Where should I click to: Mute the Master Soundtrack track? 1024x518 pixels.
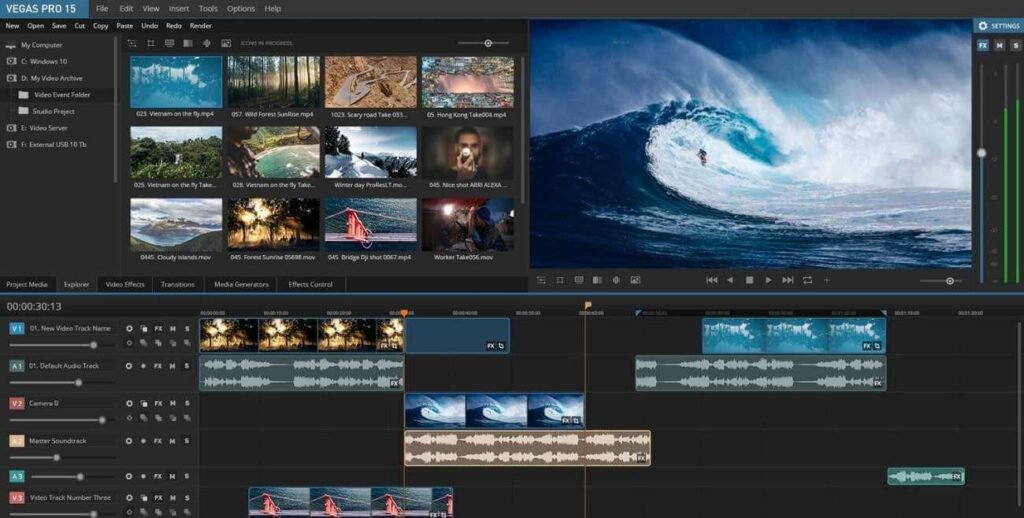[x=173, y=441]
